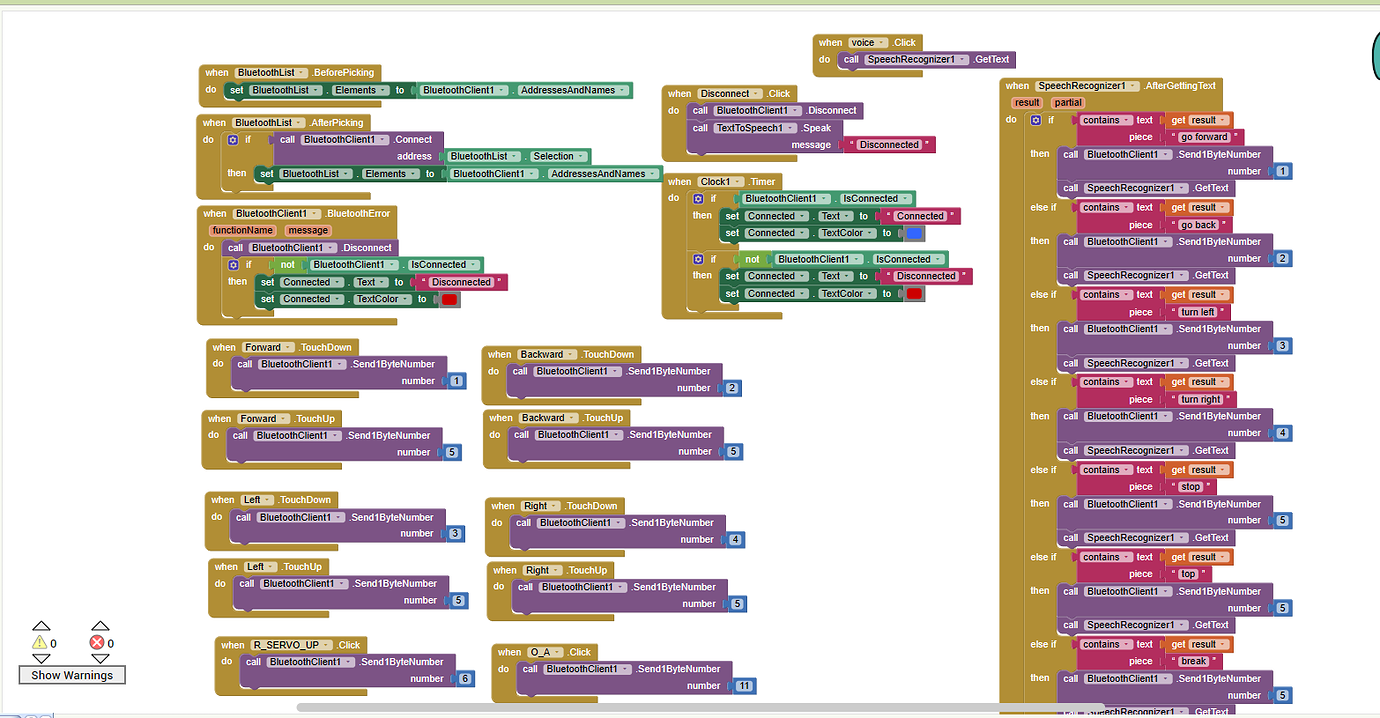Click gear on the Clock1.Timer 'if not' block
The height and width of the screenshot is (718, 1380).
point(698,259)
